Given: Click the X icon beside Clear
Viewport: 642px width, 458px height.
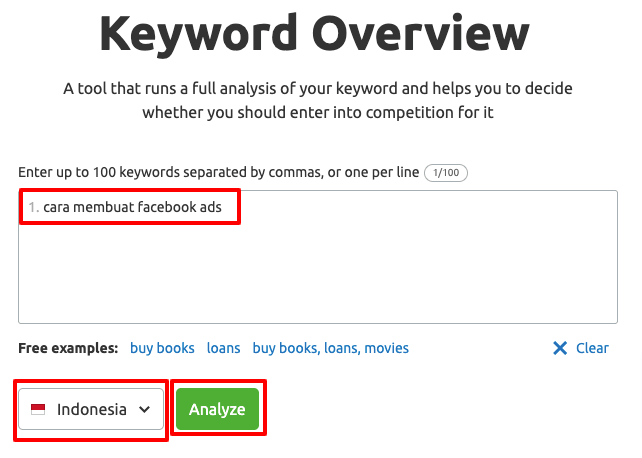Looking at the screenshot, I should coord(560,349).
